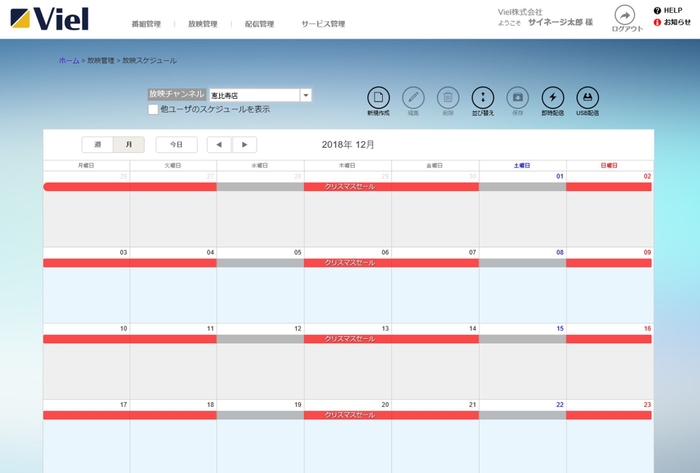Go to the next month arrow
This screenshot has height=473, width=700.
245,145
